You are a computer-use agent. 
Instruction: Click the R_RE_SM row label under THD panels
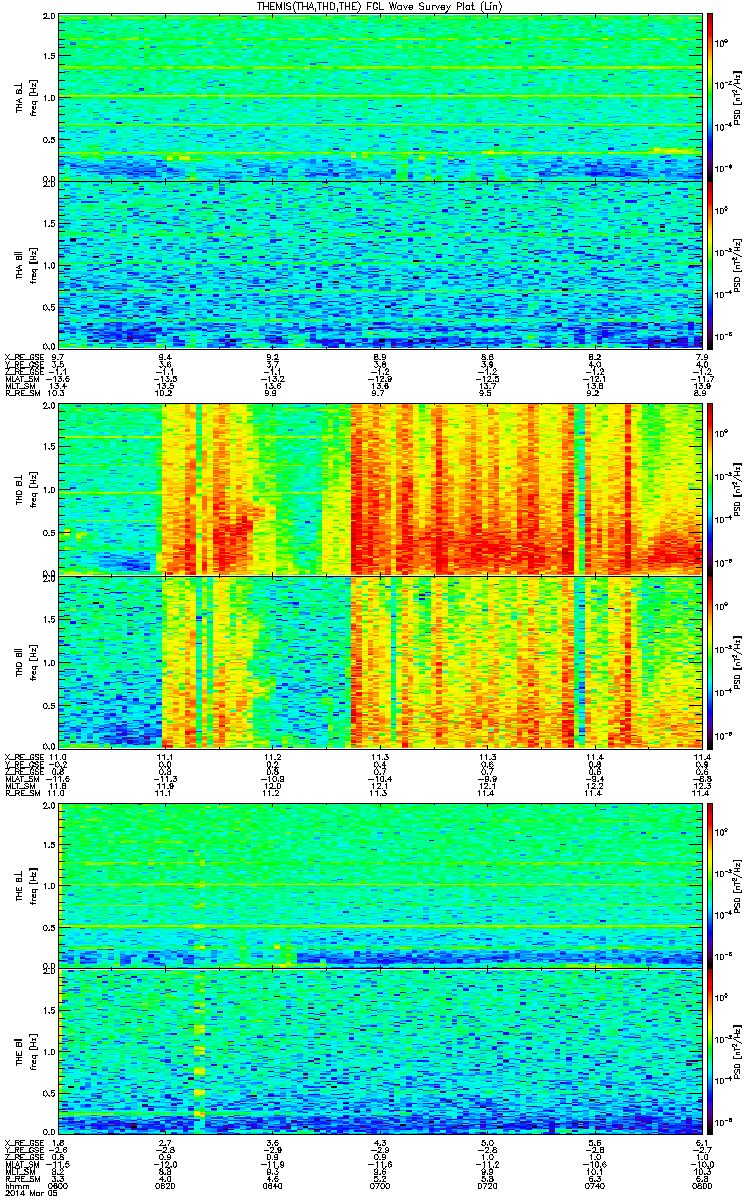coord(22,795)
